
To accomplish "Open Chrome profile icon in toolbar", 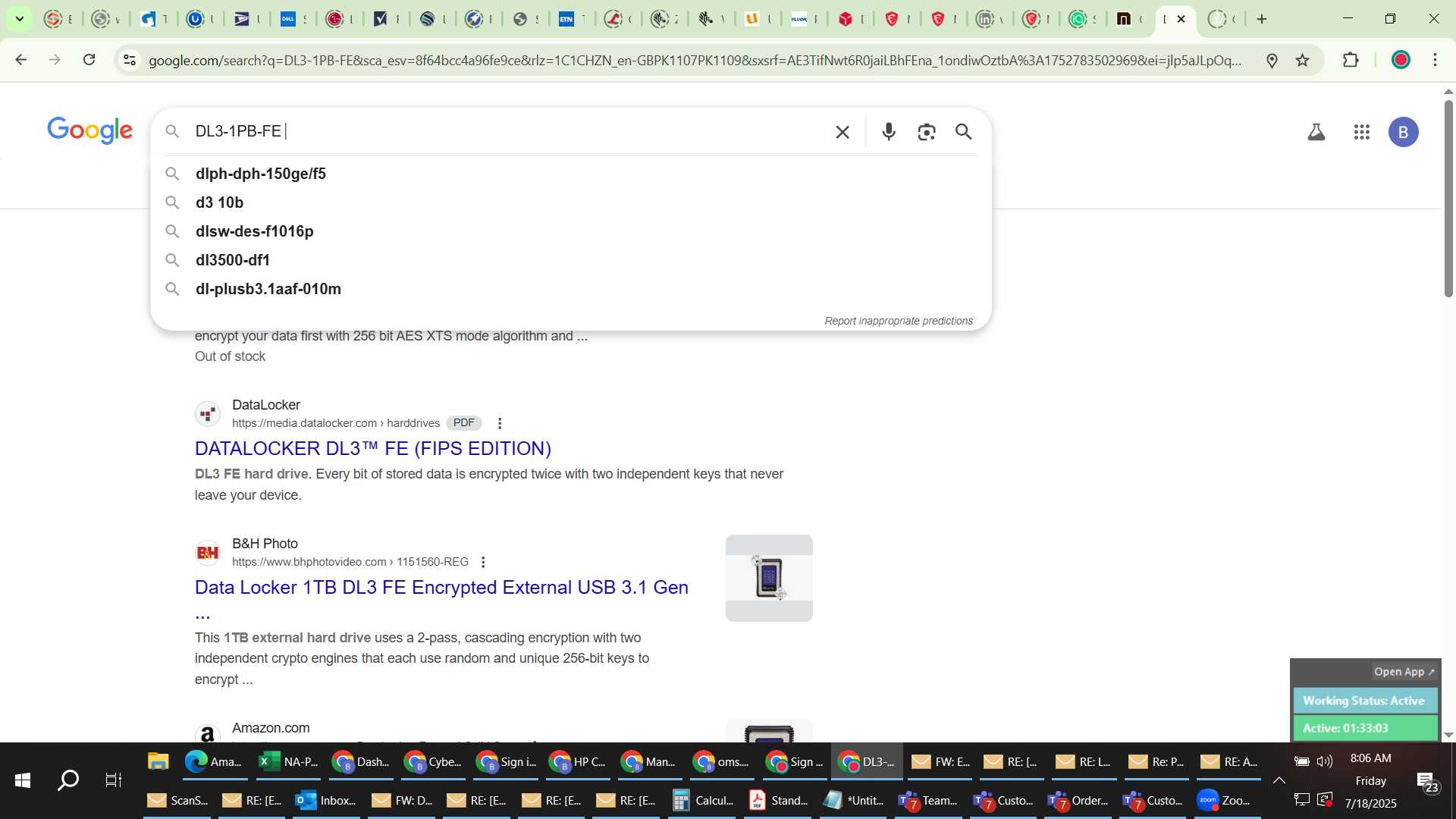I will [x=1401, y=60].
